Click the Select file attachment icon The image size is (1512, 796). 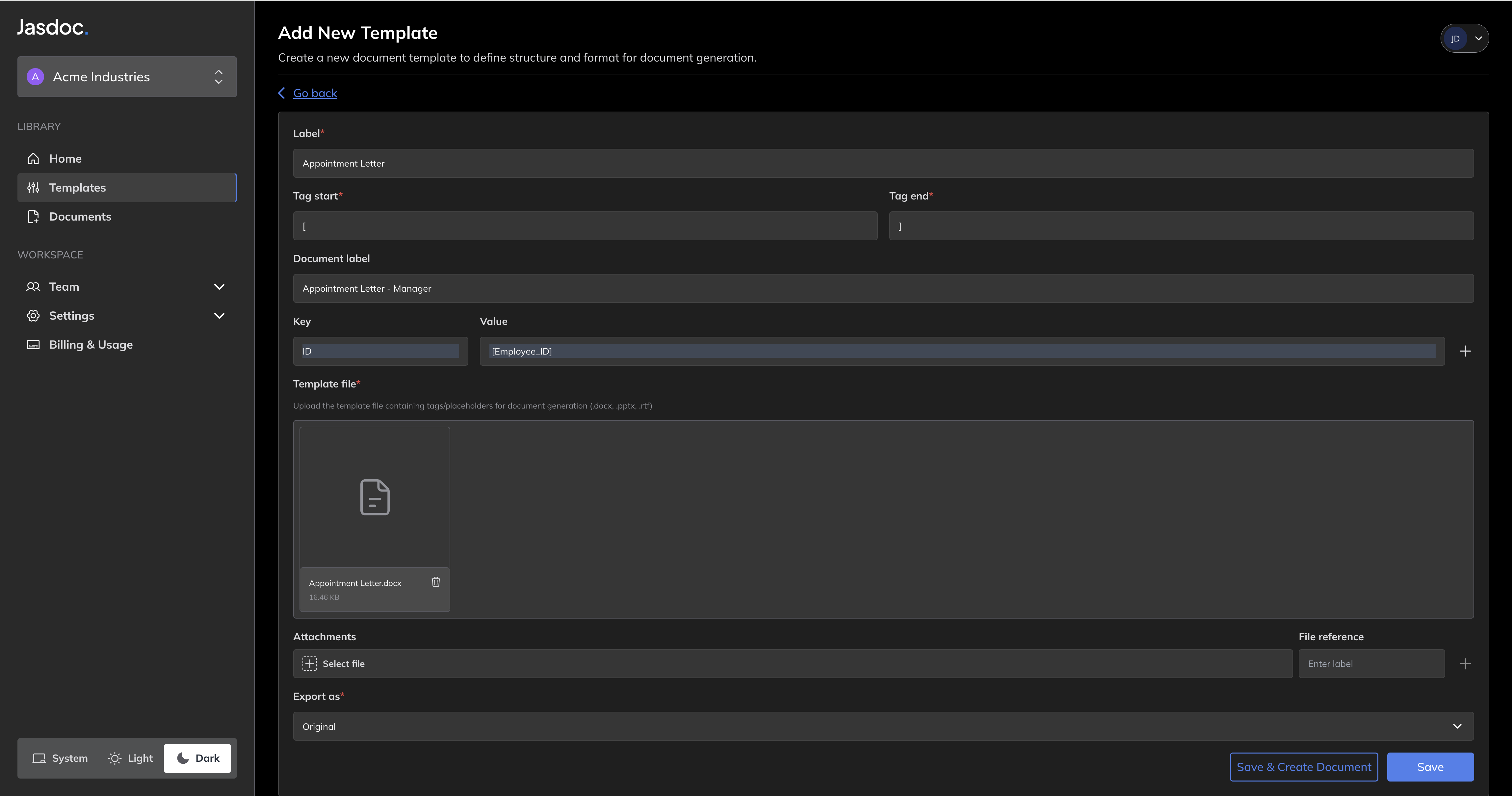coord(309,664)
